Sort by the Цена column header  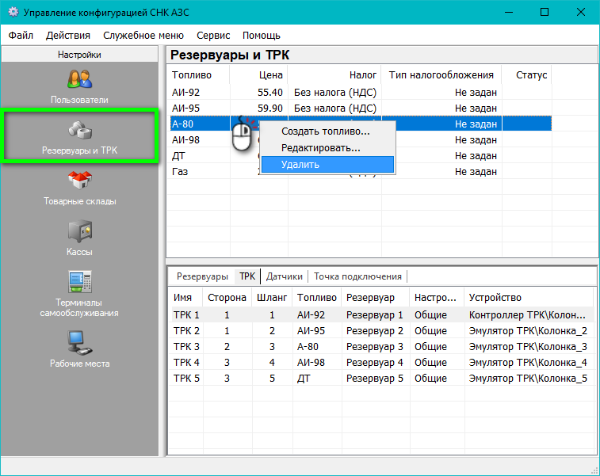click(x=270, y=74)
